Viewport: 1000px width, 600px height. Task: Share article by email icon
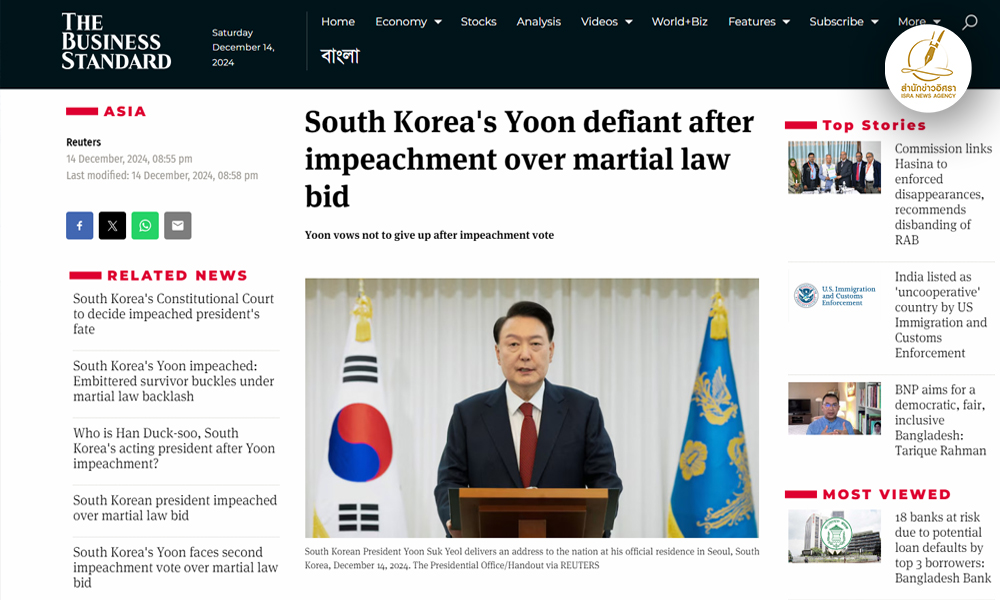click(178, 226)
